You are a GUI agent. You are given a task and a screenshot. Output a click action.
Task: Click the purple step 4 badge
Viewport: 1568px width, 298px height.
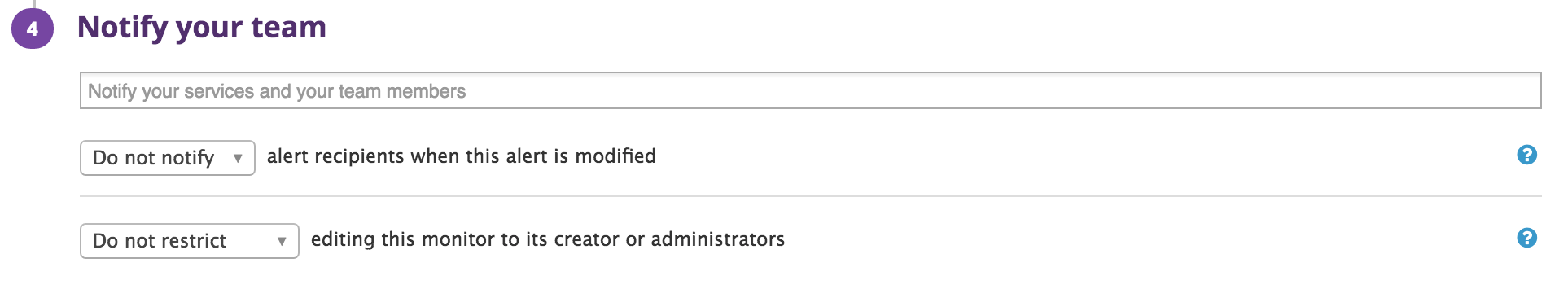tap(33, 28)
